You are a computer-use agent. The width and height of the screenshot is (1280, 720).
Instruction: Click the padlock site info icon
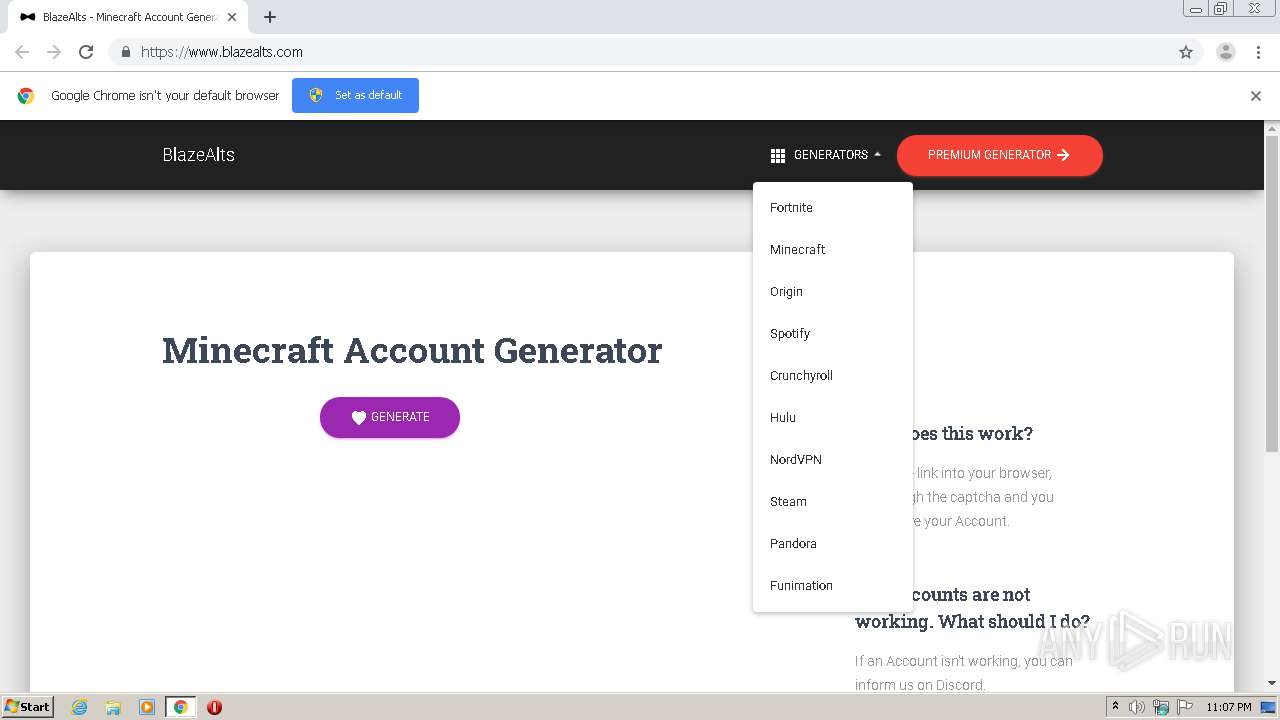(x=125, y=52)
